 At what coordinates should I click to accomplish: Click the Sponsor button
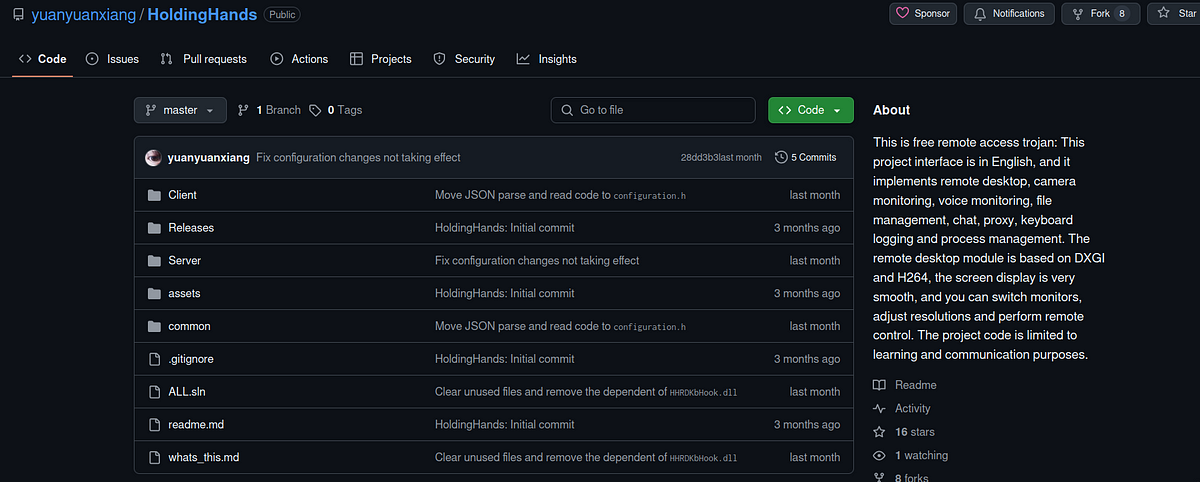tap(923, 14)
